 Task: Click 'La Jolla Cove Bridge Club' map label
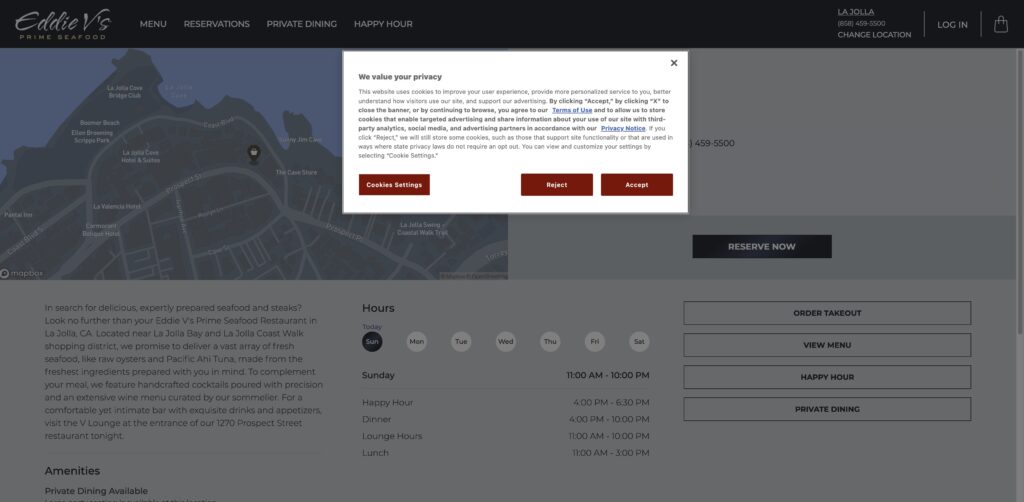125,91
